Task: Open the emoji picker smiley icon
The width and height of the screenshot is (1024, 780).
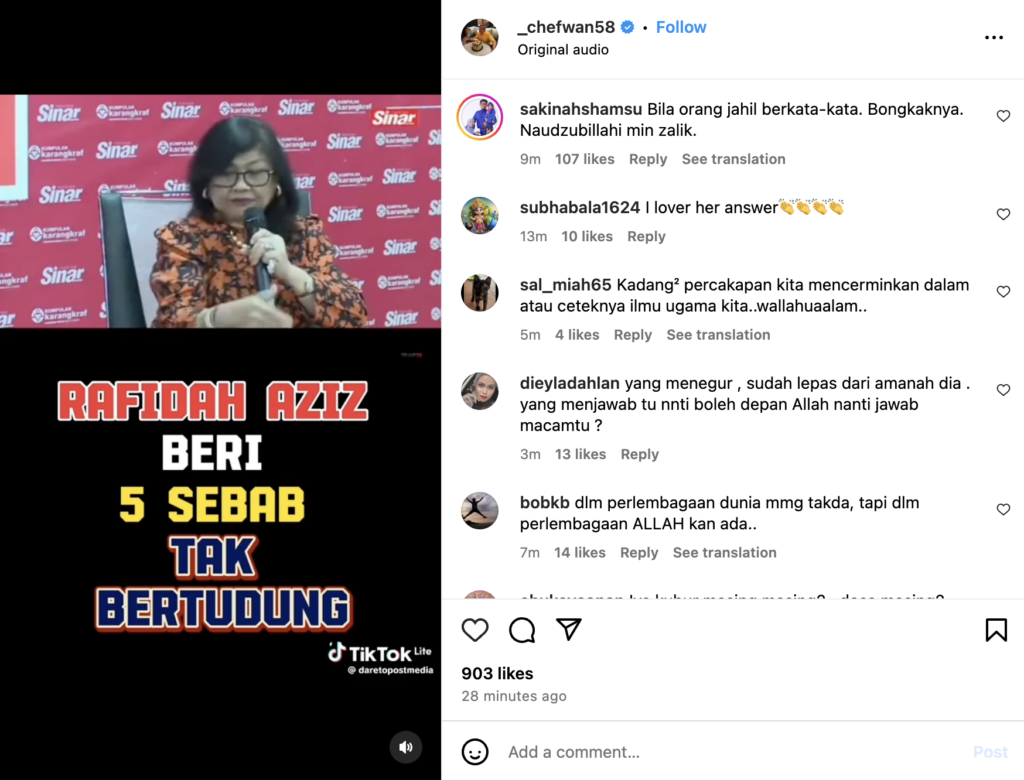Action: (475, 752)
